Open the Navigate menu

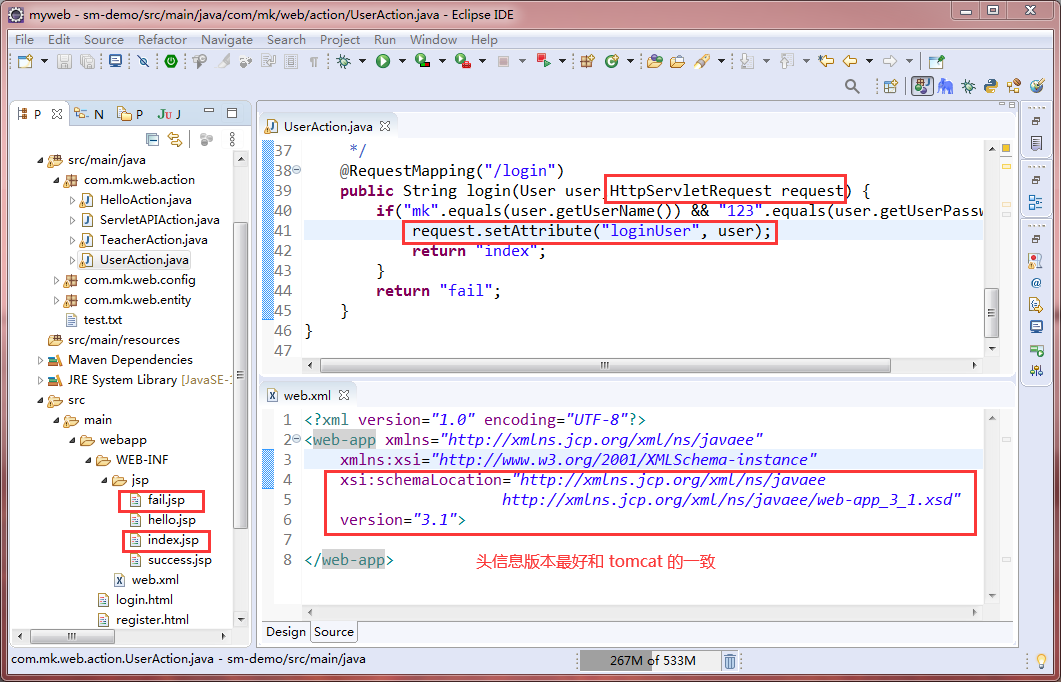pyautogui.click(x=227, y=40)
